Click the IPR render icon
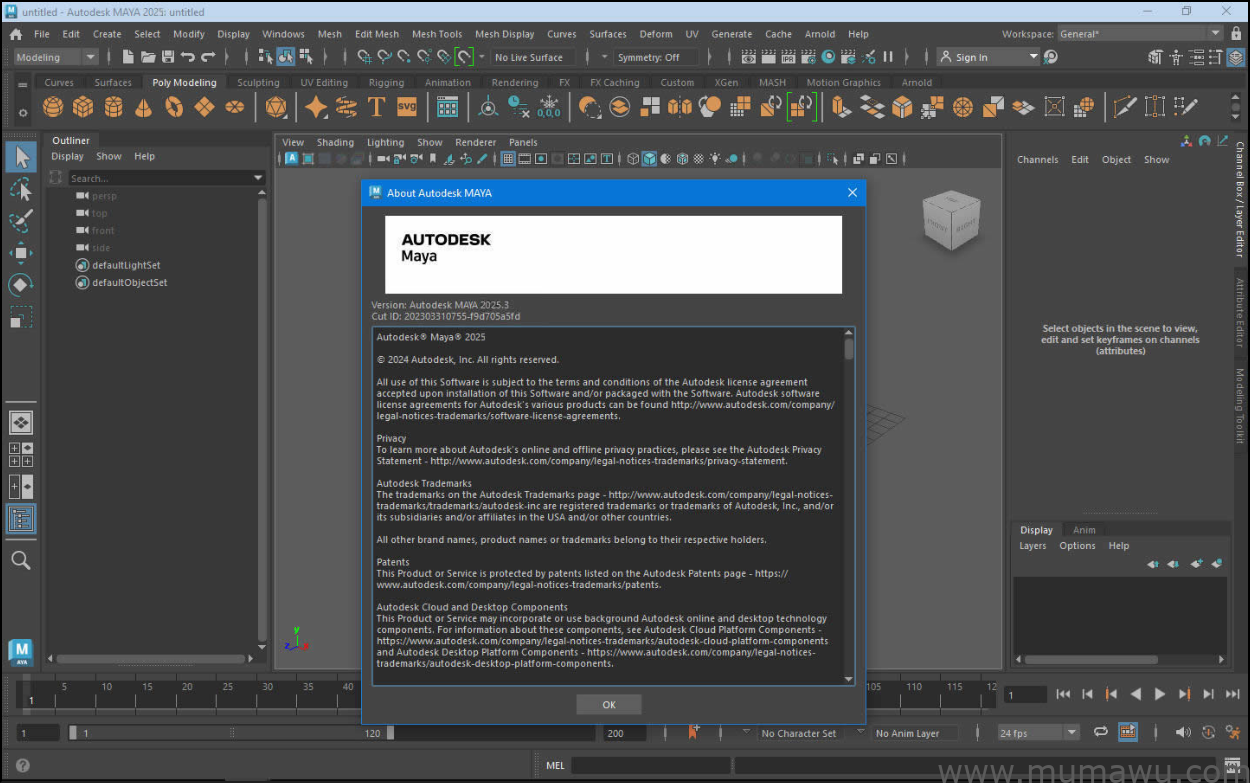 (x=788, y=58)
